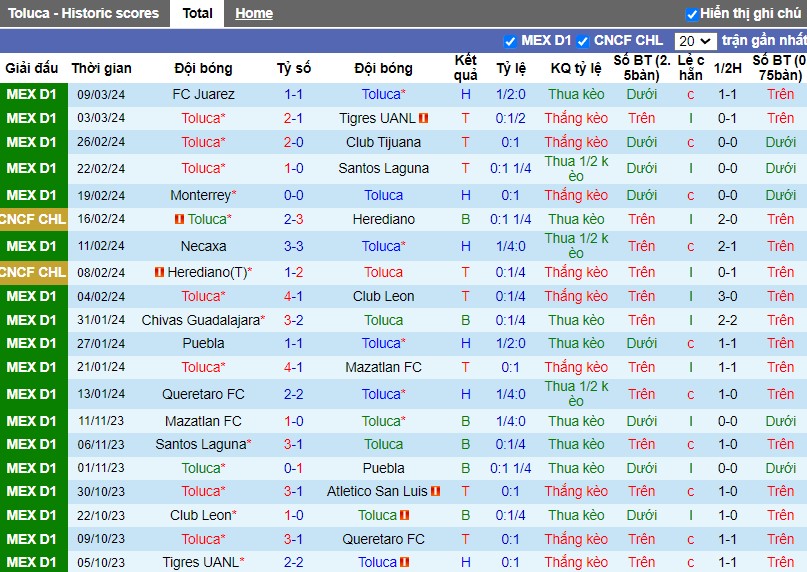The image size is (807, 572).
Task: Click CNCF CHL league label on 16/02/24 row
Action: click(33, 219)
